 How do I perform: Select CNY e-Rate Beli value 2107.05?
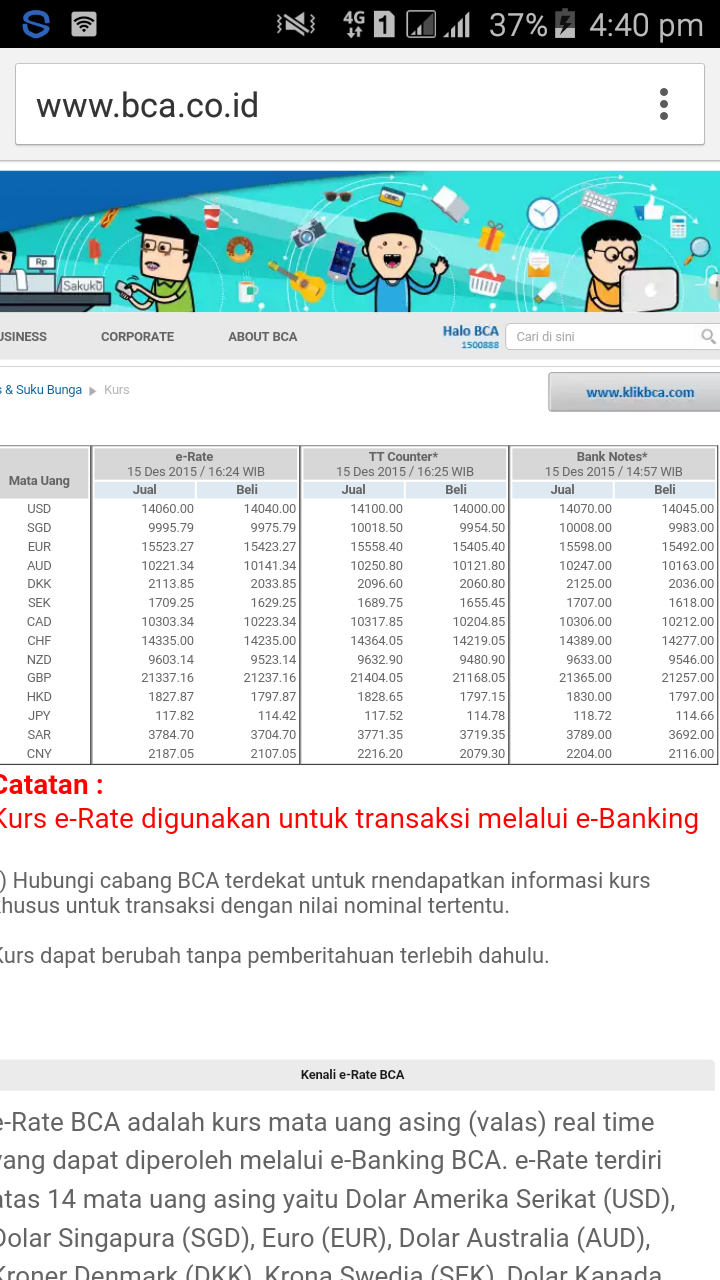click(x=273, y=754)
